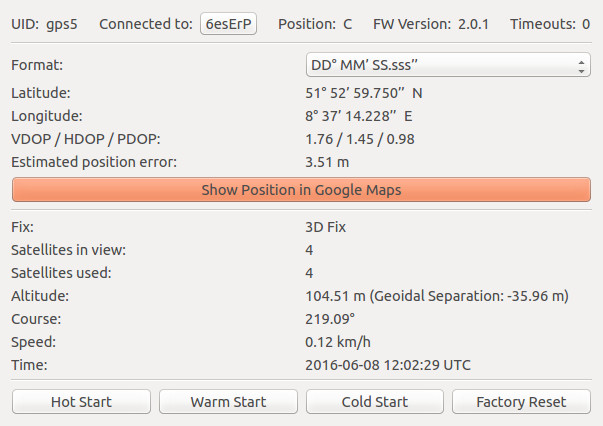Click the Time label
This screenshot has height=426, width=603.
[29, 365]
